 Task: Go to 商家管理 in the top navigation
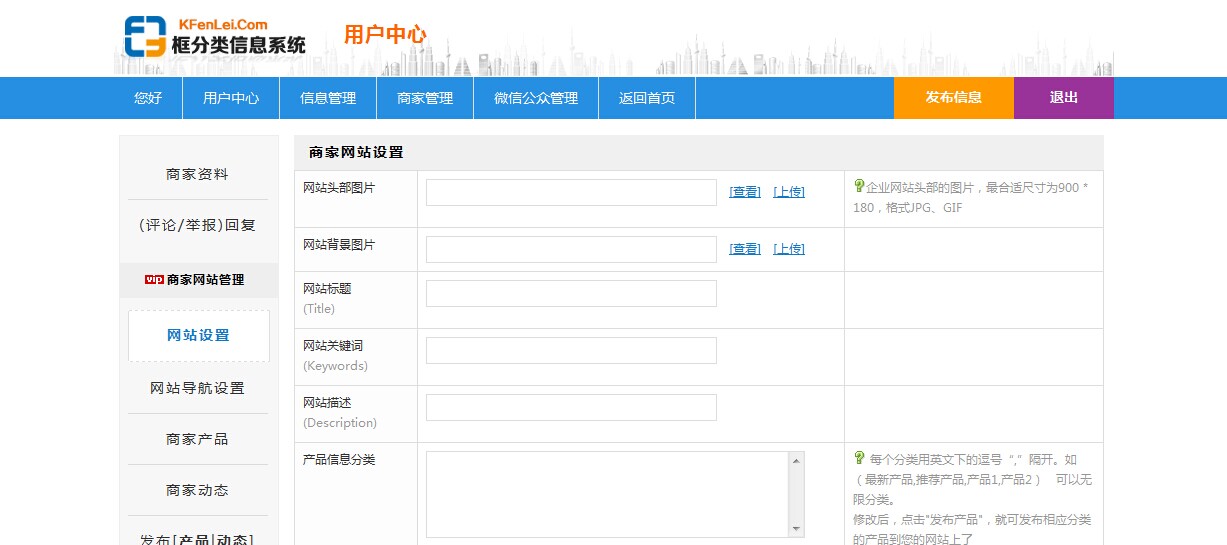(425, 98)
